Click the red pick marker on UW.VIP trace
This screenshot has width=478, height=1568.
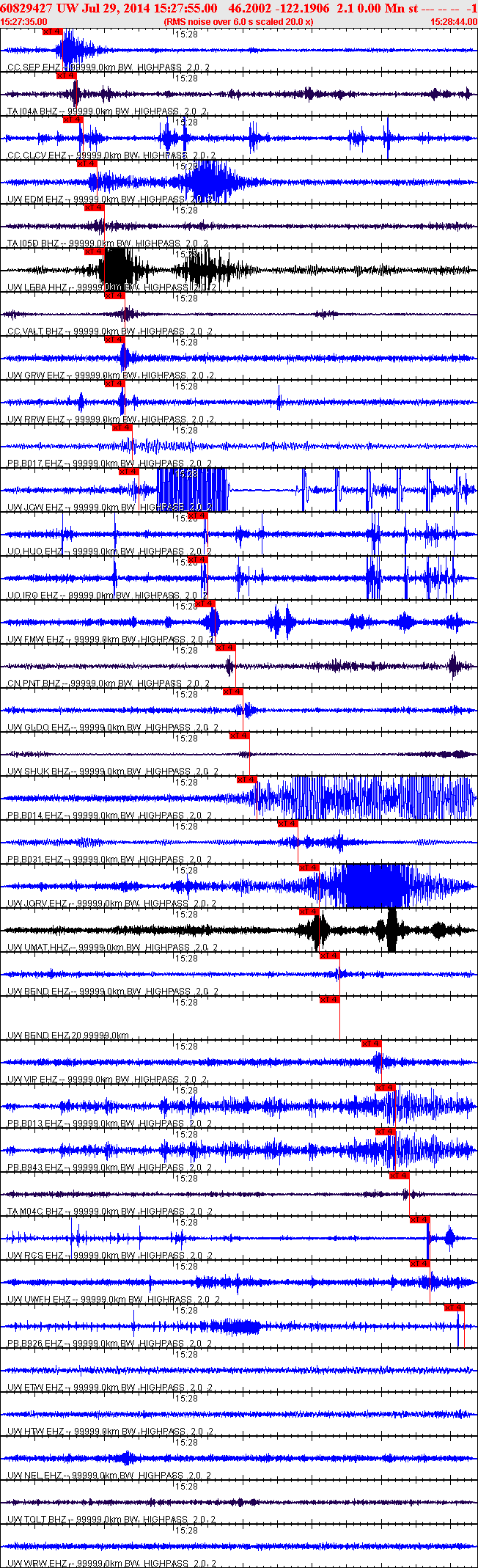(372, 1044)
